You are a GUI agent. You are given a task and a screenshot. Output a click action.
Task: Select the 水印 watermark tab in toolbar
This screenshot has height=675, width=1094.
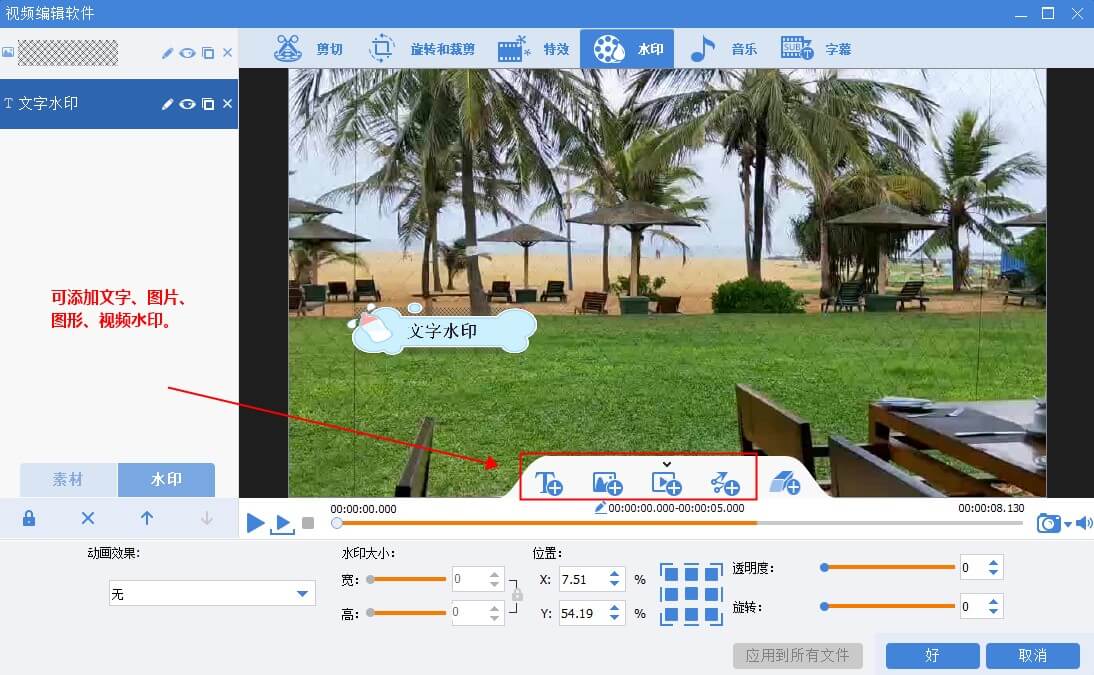[x=627, y=49]
